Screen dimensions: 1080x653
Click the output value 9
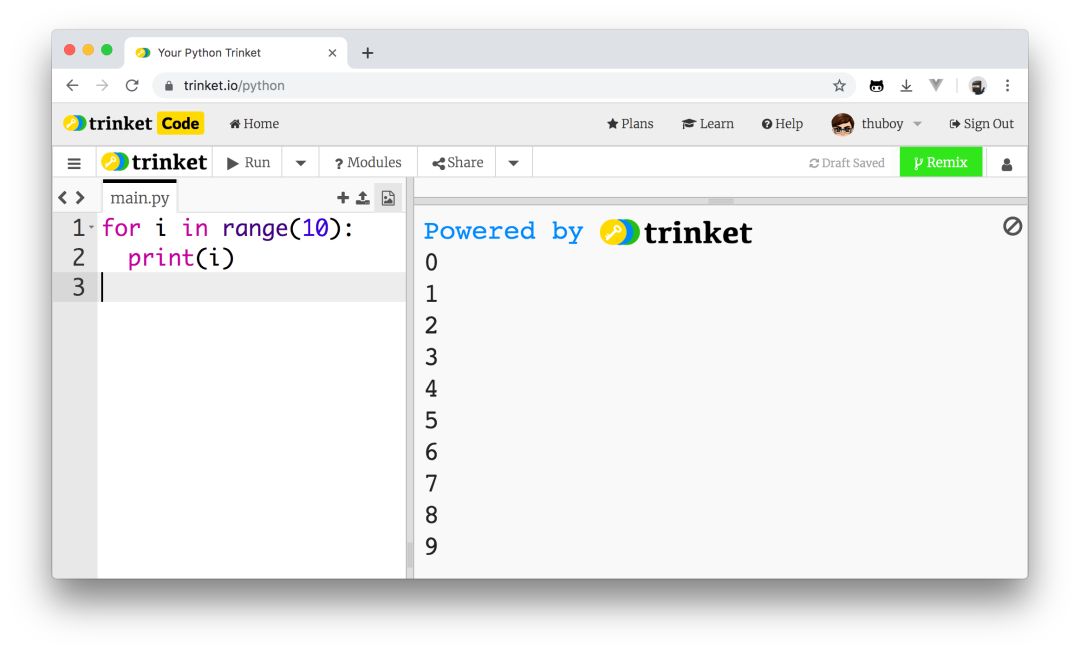[431, 546]
